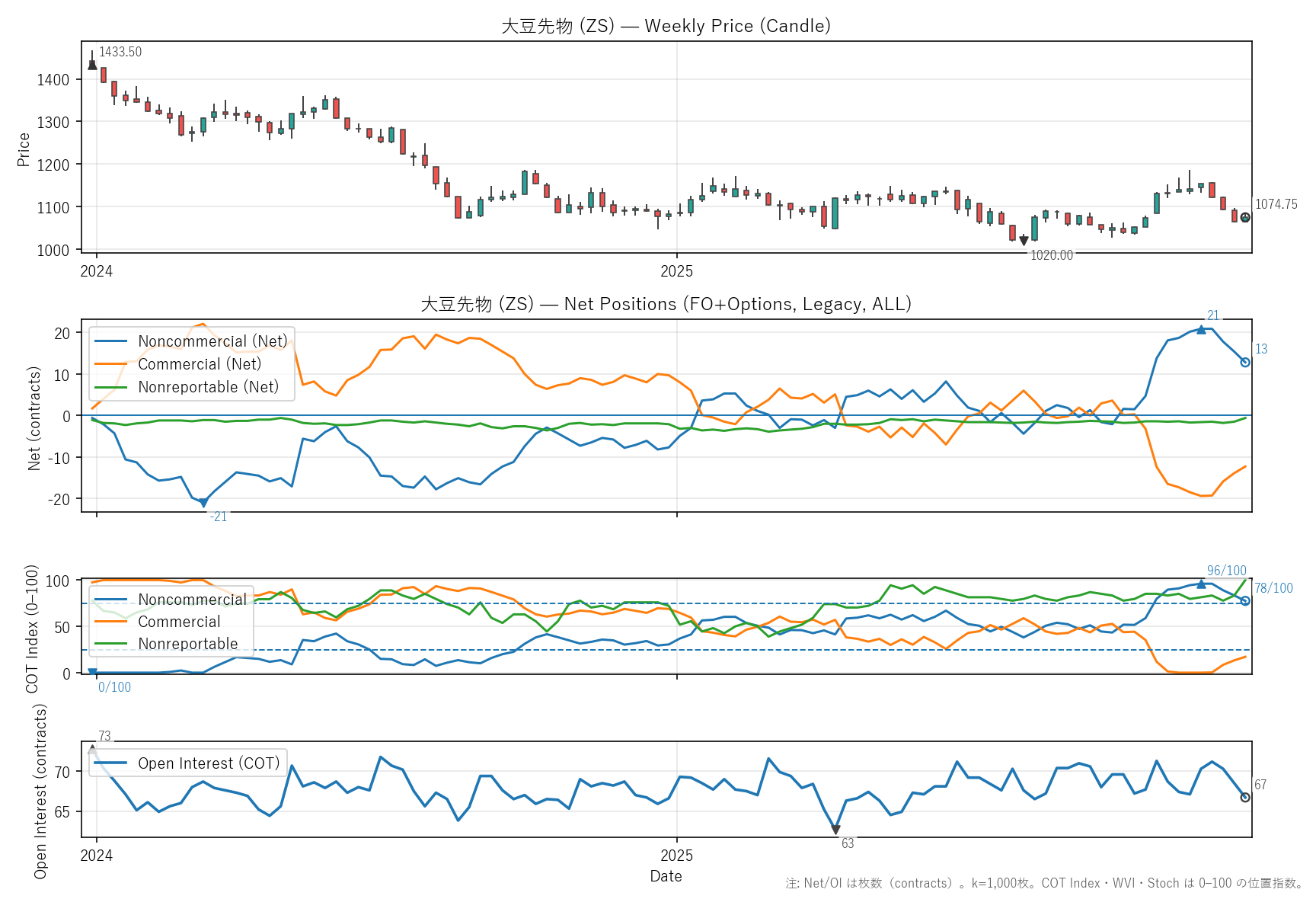Click the Noncommercial (Net) legend line swatch
1316x899 pixels.
coord(110,341)
